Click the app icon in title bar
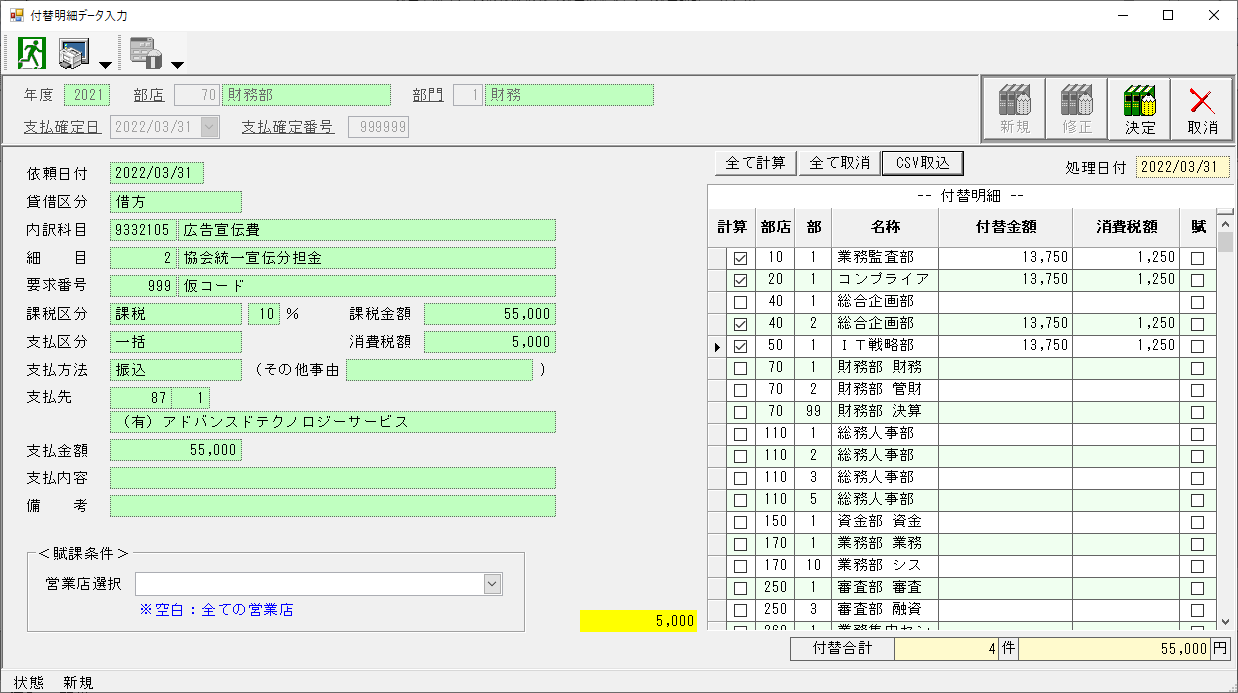Viewport: 1238px width, 693px height. click(x=16, y=15)
